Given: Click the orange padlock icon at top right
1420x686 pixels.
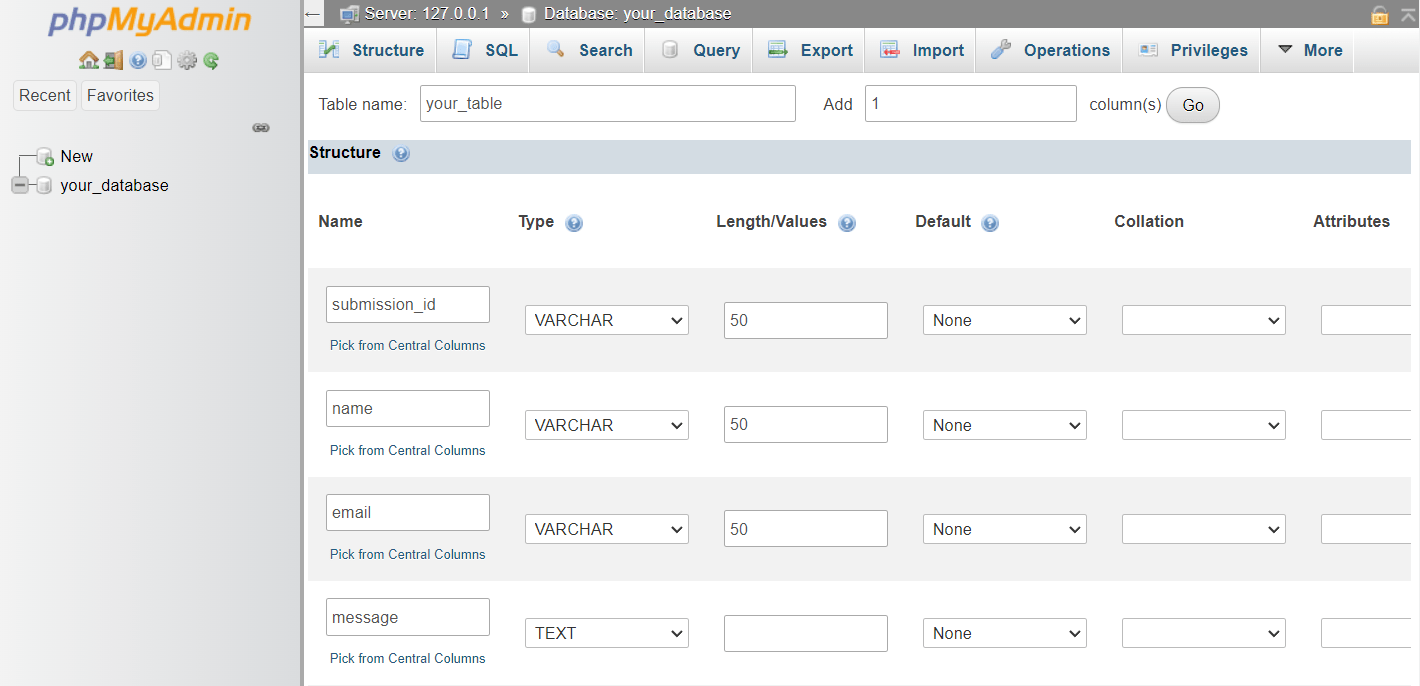Looking at the screenshot, I should 1380,15.
